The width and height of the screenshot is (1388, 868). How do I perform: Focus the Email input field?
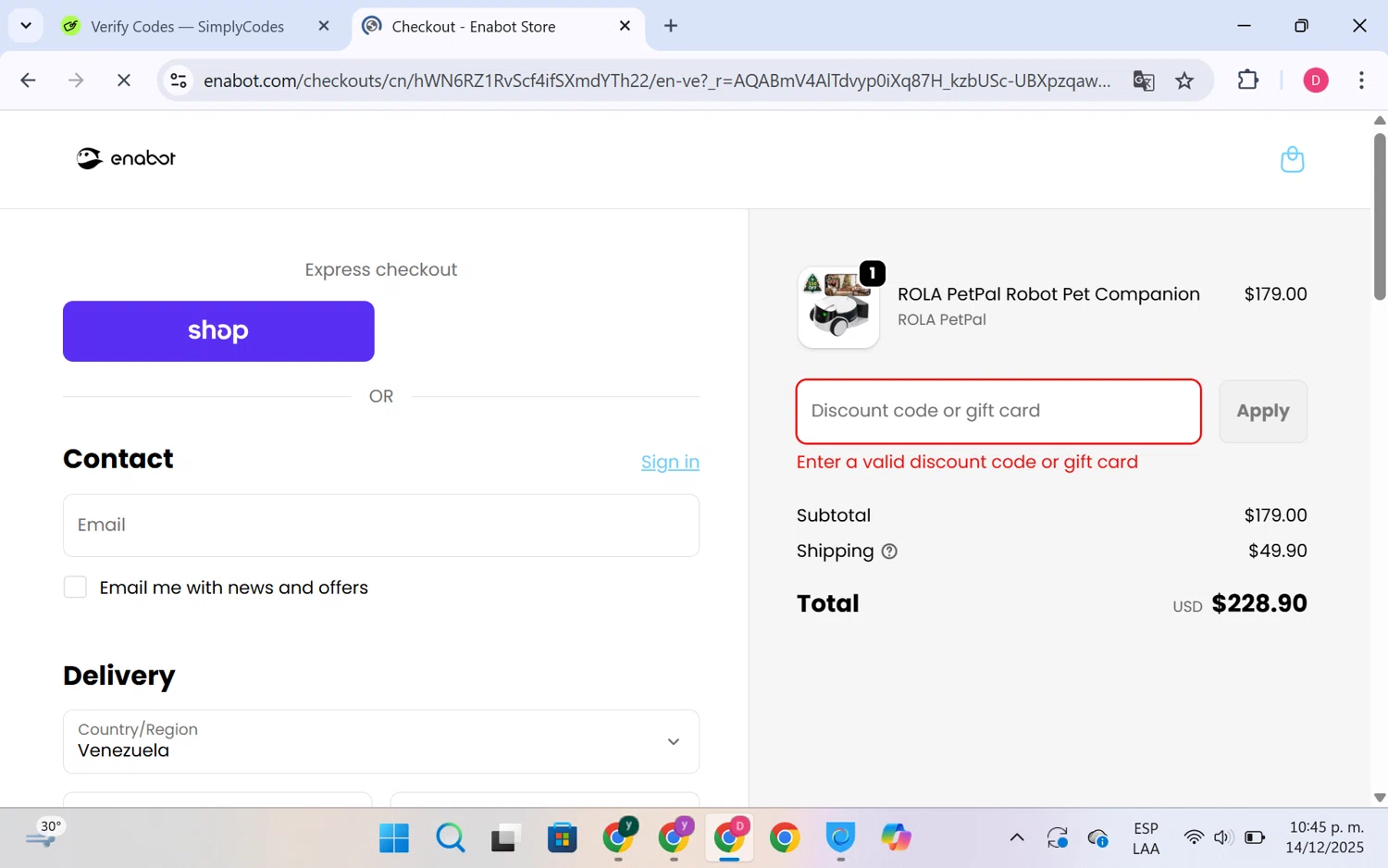click(x=381, y=526)
